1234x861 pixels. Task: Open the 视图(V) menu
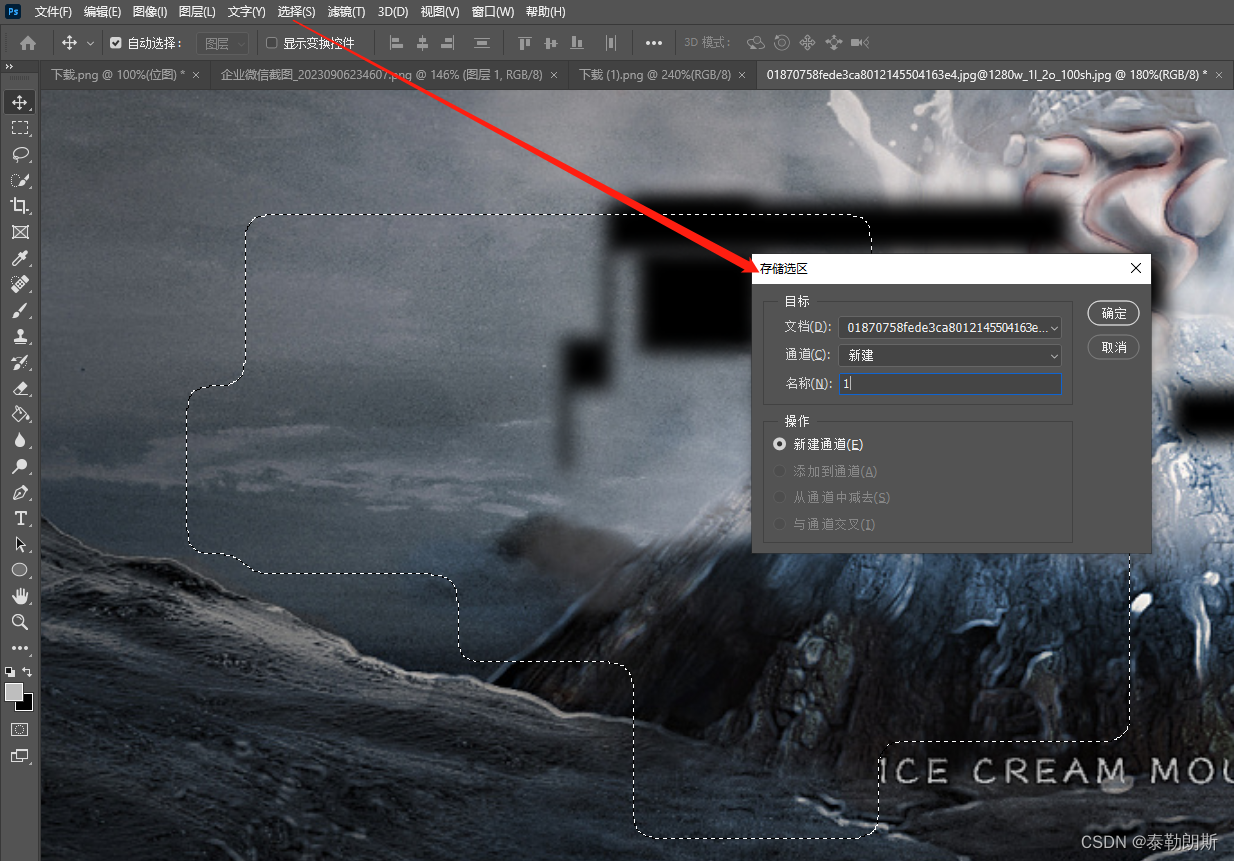pos(440,12)
